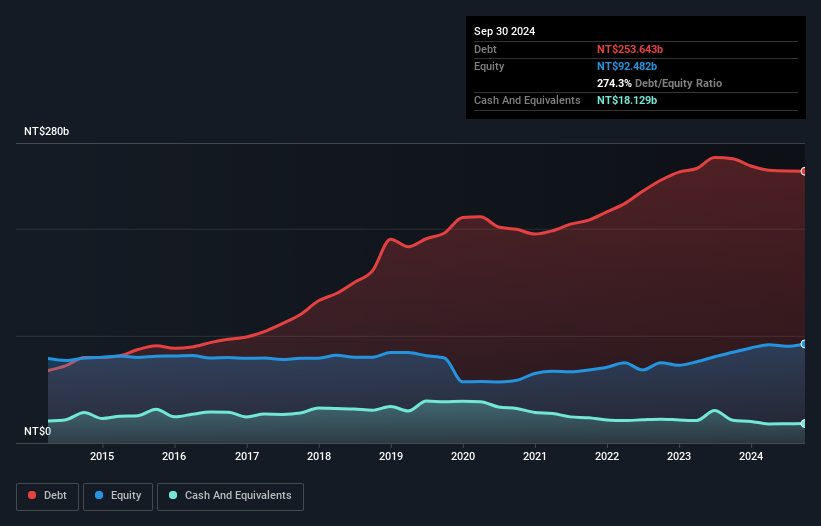Toggle the Debt legend button

click(48, 496)
